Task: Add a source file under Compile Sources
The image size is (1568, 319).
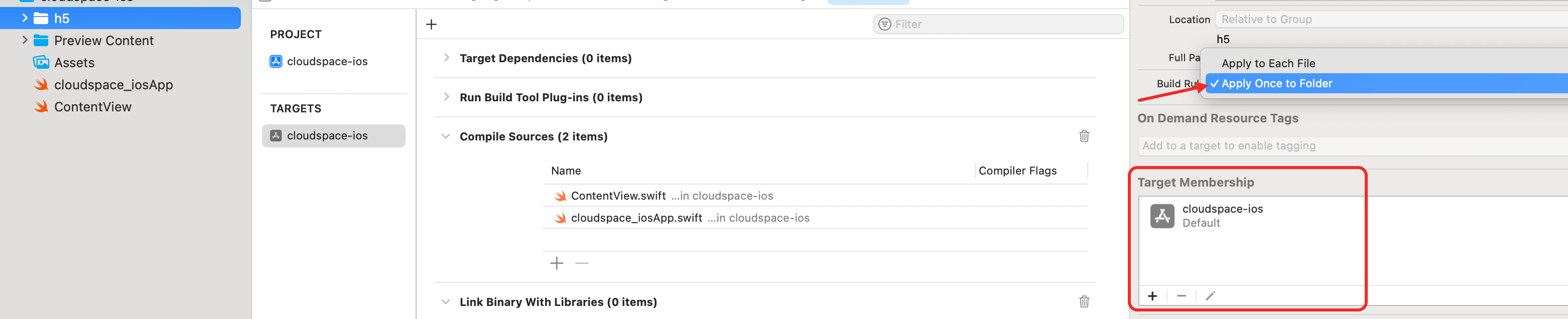Action: (556, 263)
